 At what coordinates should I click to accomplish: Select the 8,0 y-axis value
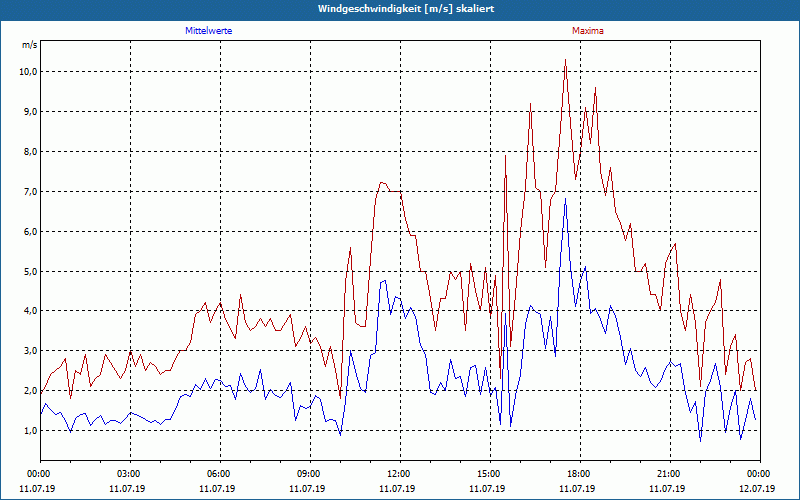[x=30, y=152]
